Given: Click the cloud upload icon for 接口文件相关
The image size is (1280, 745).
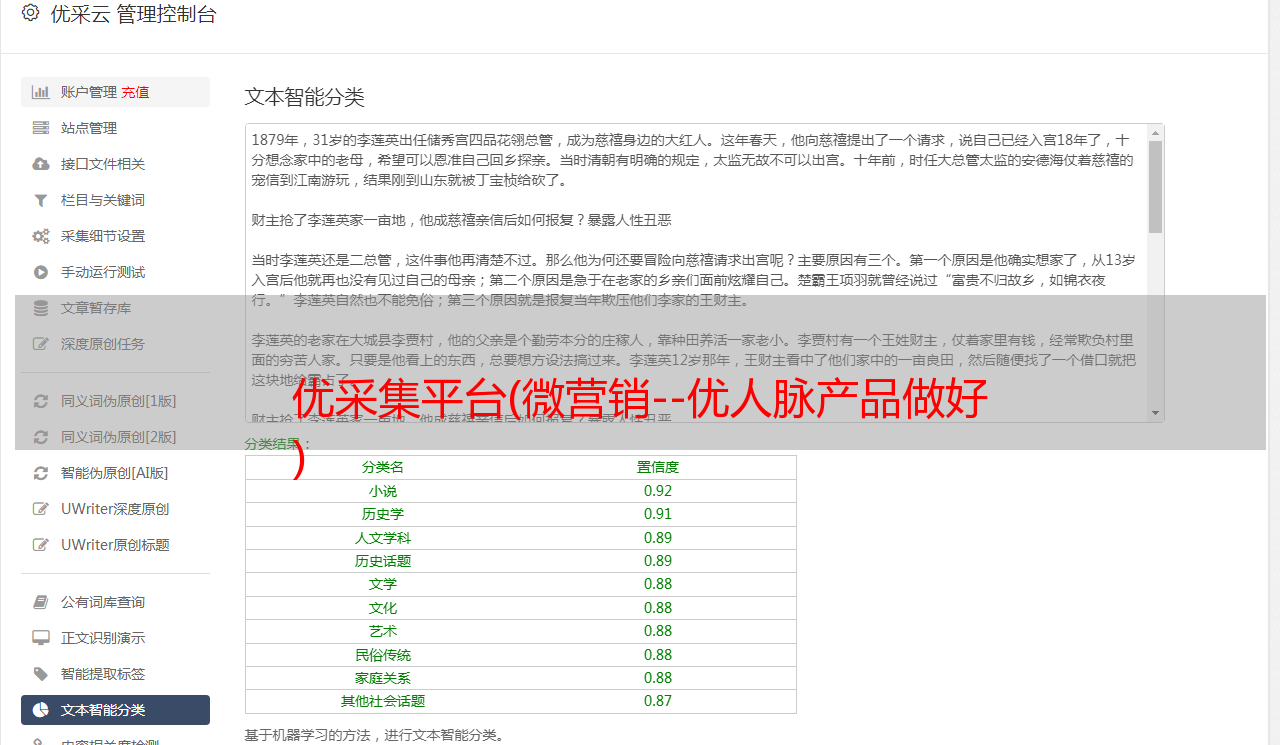Looking at the screenshot, I should point(40,164).
